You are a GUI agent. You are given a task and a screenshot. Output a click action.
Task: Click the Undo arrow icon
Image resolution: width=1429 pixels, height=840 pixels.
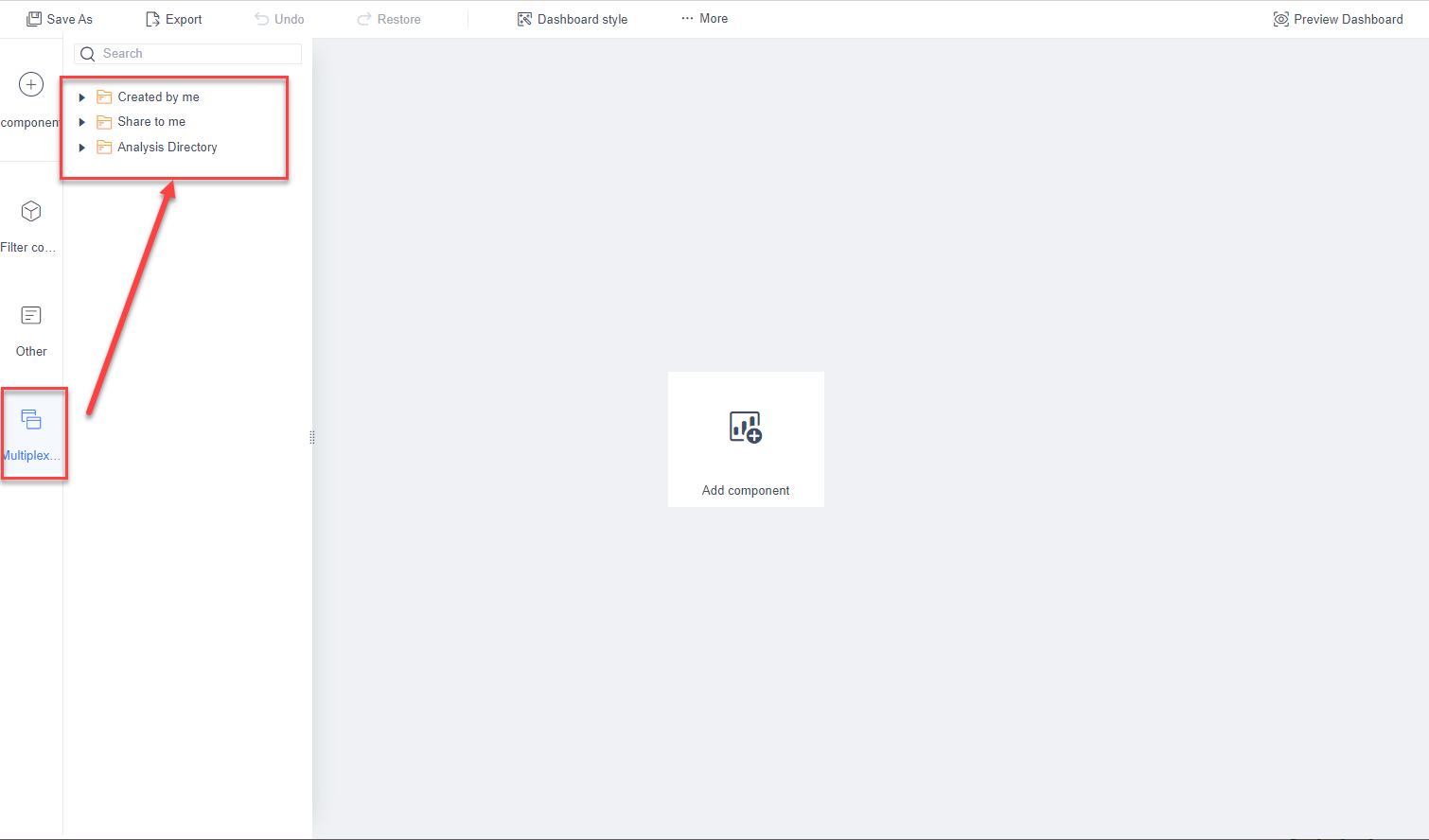(262, 19)
